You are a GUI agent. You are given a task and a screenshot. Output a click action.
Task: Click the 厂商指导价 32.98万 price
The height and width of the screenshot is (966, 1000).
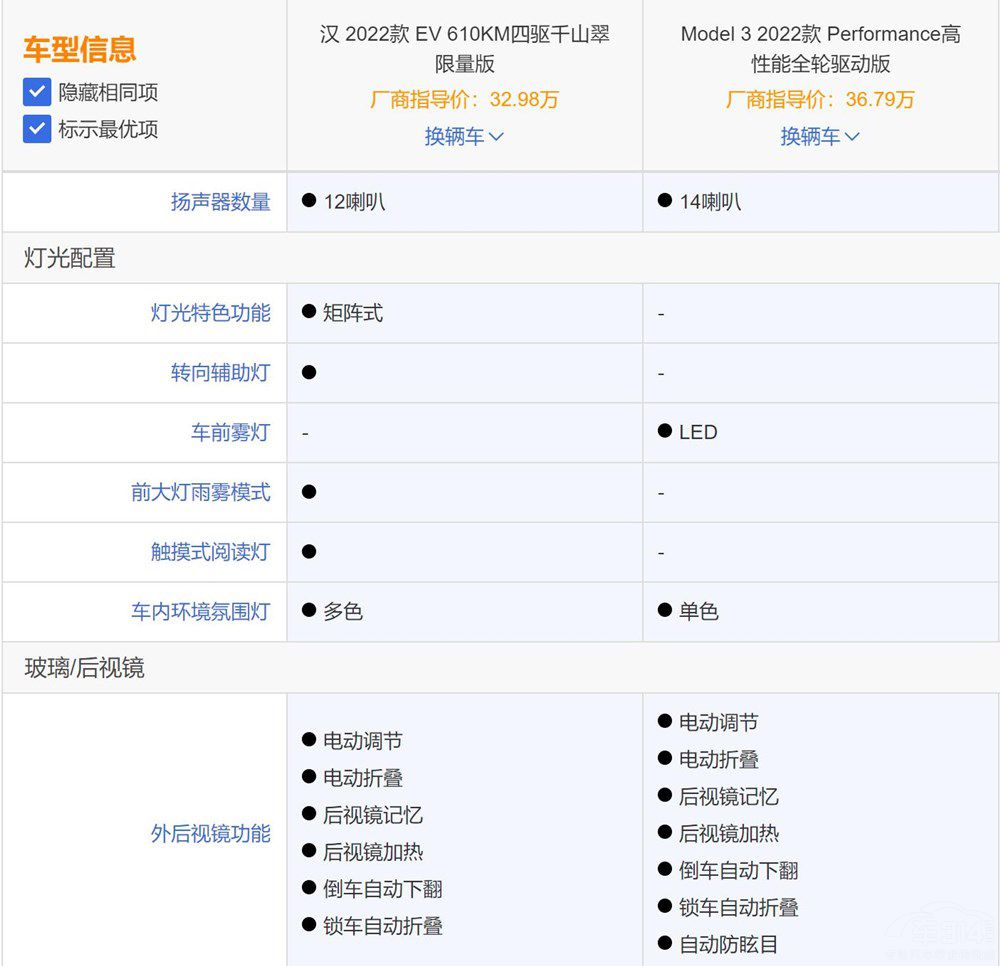464,100
